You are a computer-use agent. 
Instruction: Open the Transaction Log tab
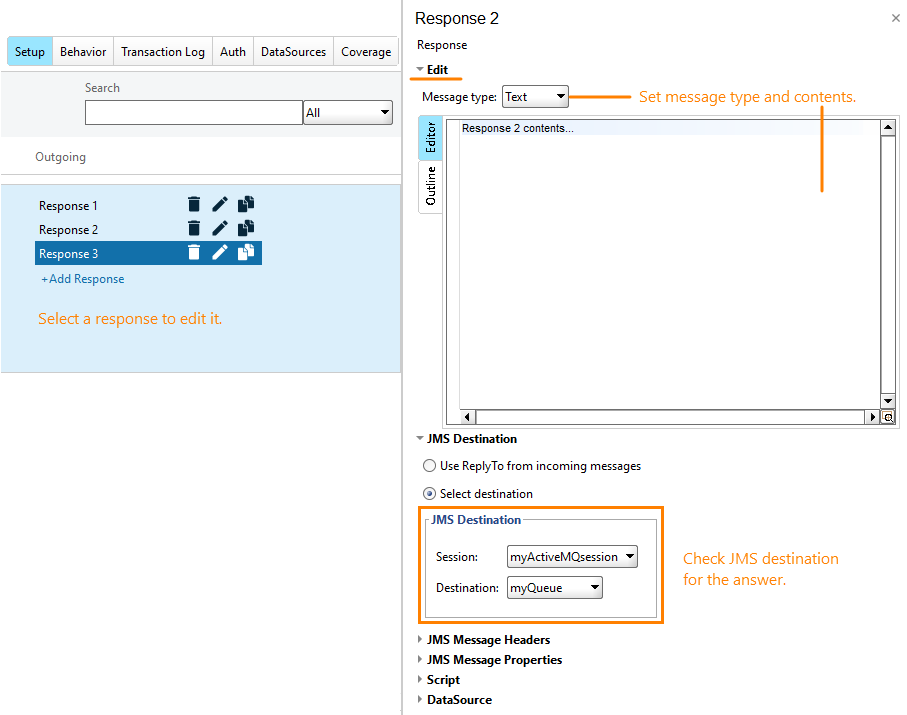click(x=162, y=51)
